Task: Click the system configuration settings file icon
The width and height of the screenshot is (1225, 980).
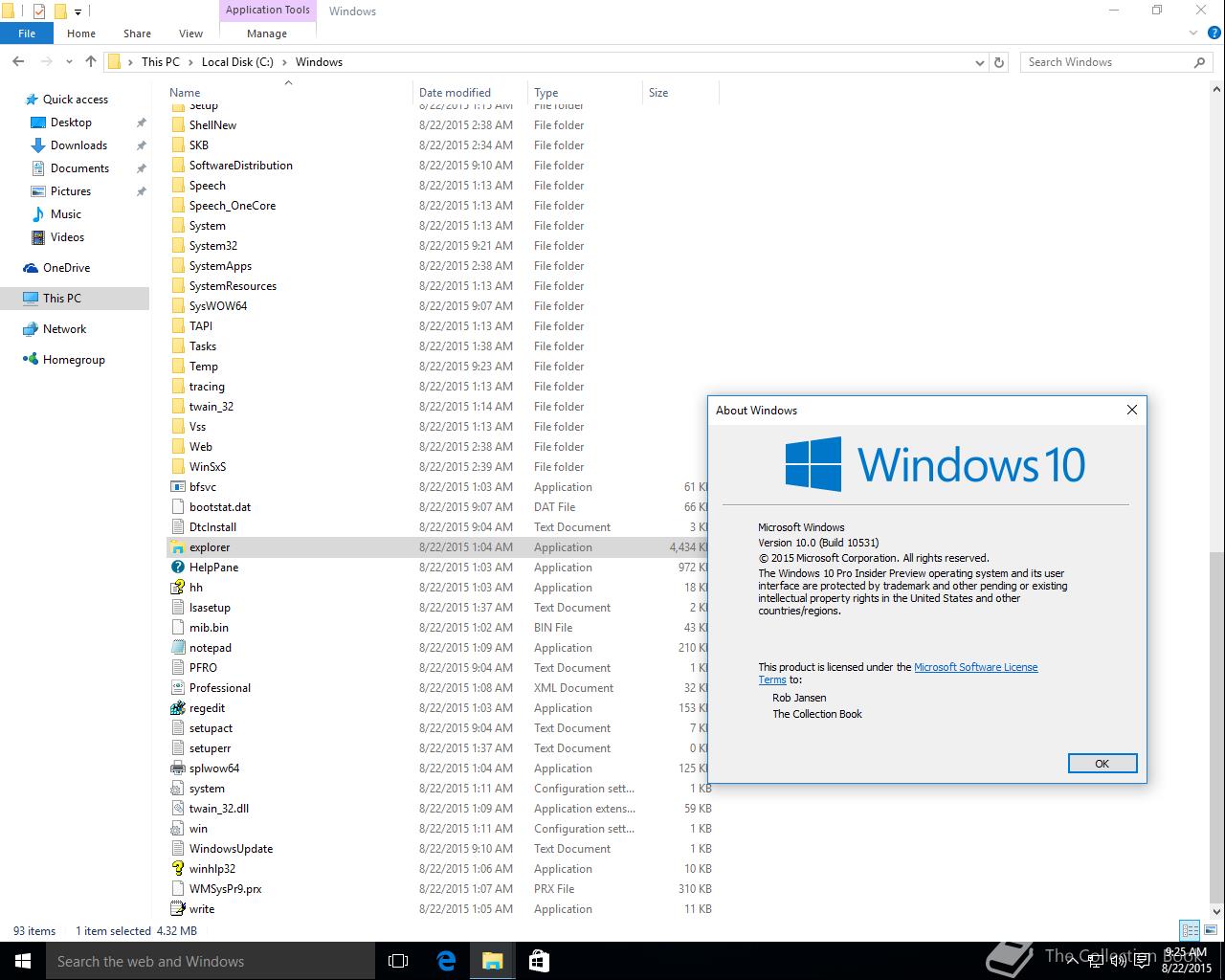Action: [178, 789]
